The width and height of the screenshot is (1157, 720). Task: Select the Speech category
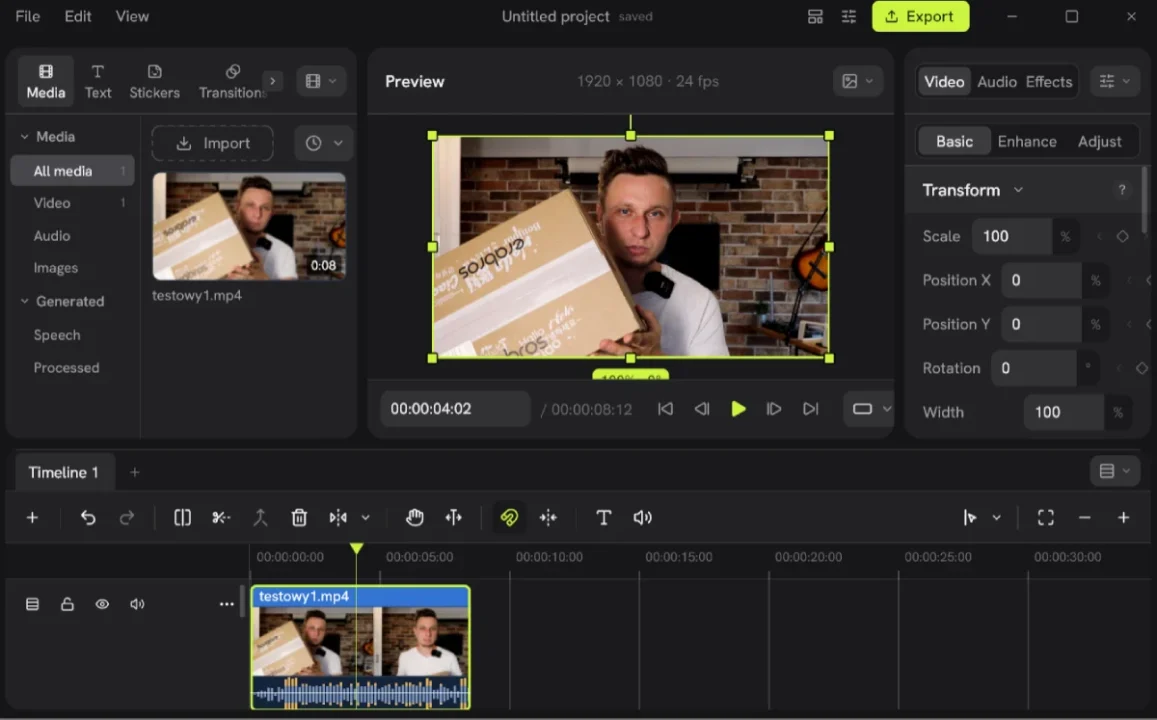(72, 335)
